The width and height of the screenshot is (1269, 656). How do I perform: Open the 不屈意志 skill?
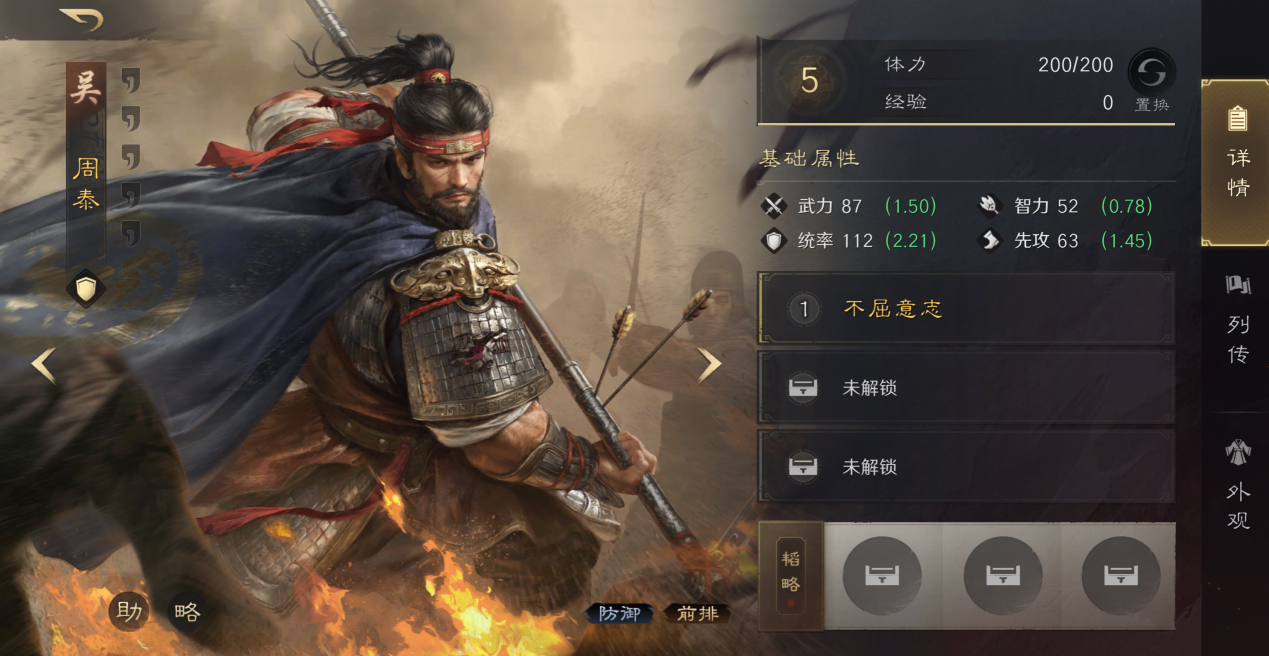966,308
